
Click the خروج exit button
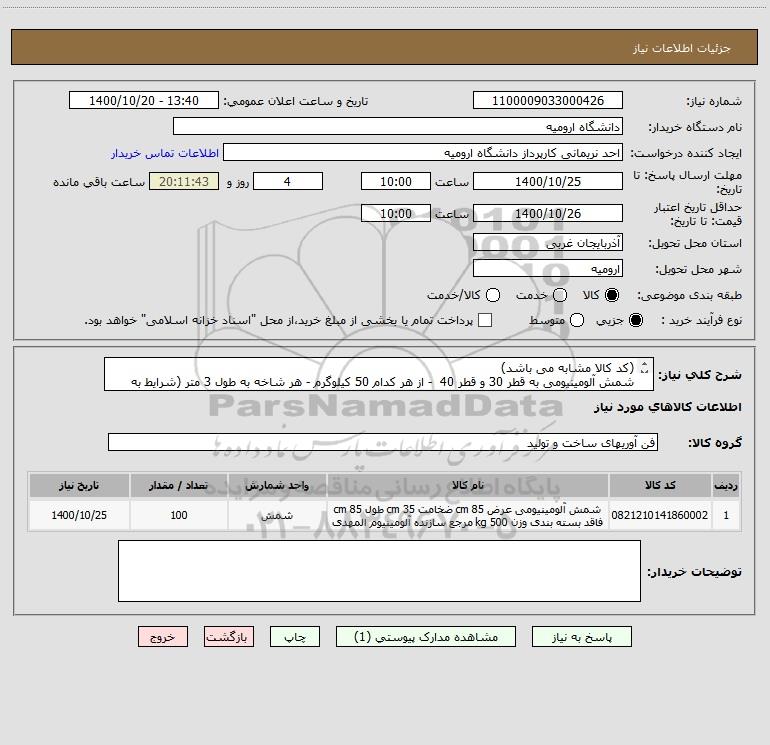[163, 637]
